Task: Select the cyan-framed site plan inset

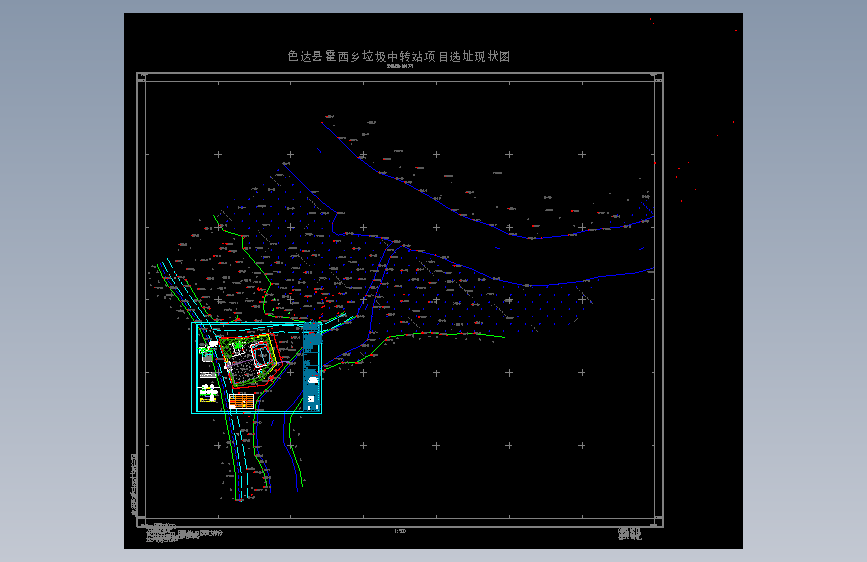Action: (257, 368)
